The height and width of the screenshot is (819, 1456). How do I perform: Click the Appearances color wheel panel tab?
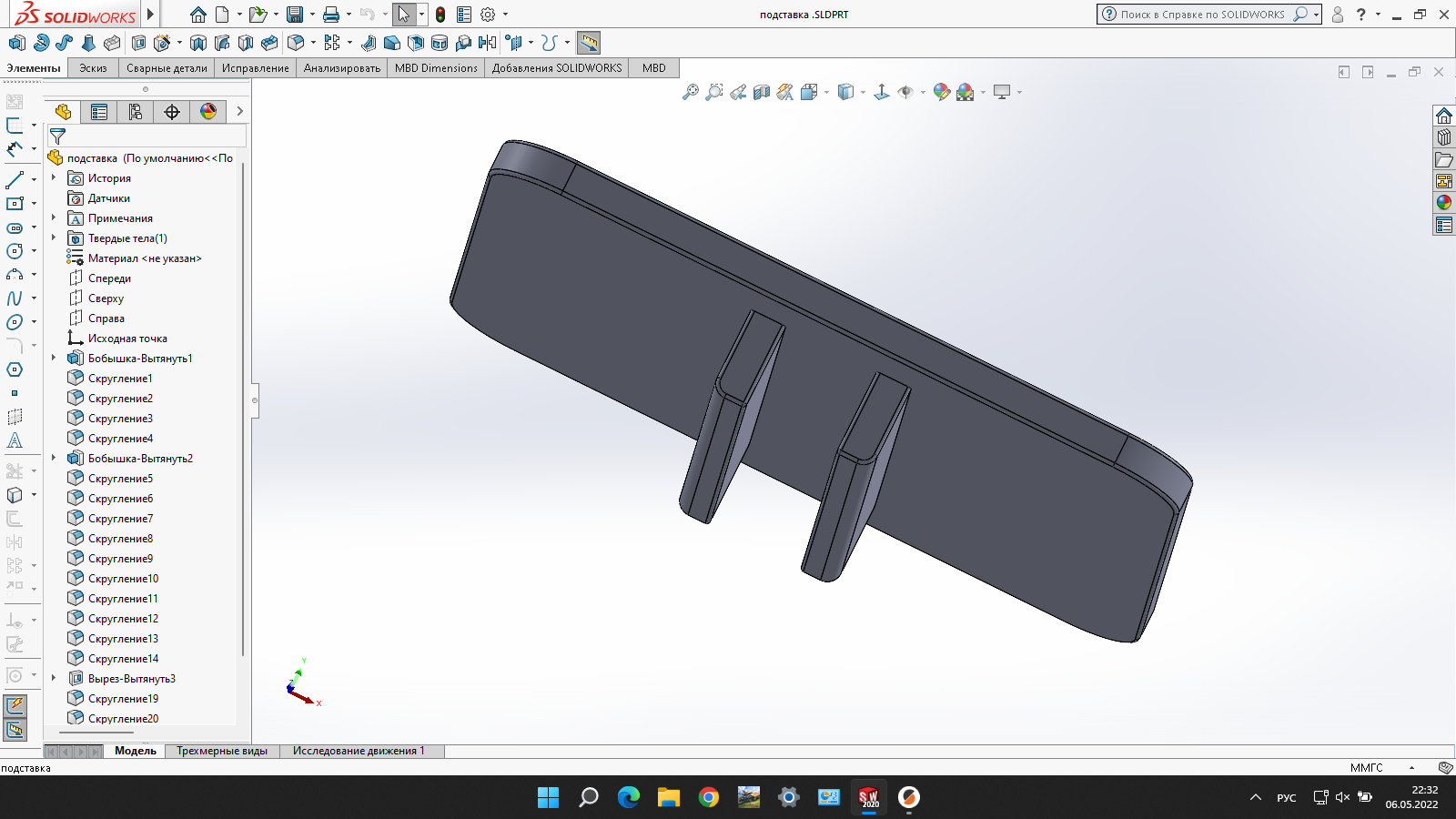tap(208, 111)
